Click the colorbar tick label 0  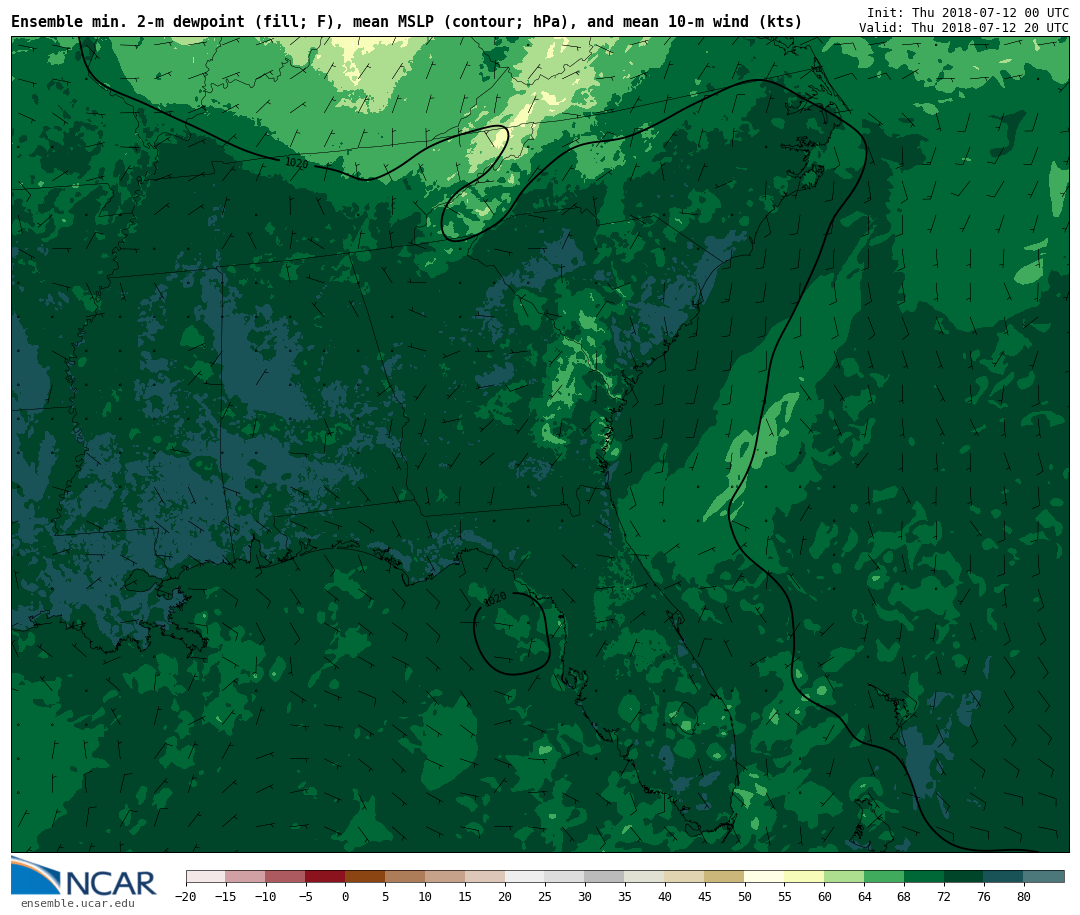345,897
